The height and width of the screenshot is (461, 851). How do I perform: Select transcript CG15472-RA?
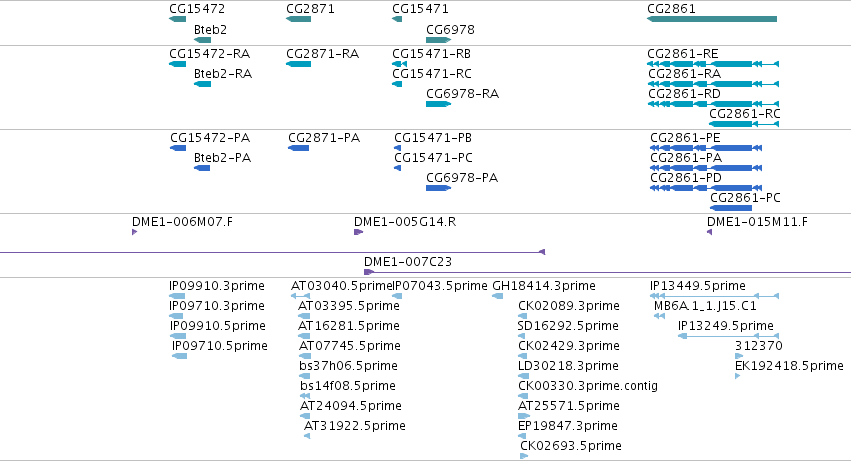click(209, 54)
